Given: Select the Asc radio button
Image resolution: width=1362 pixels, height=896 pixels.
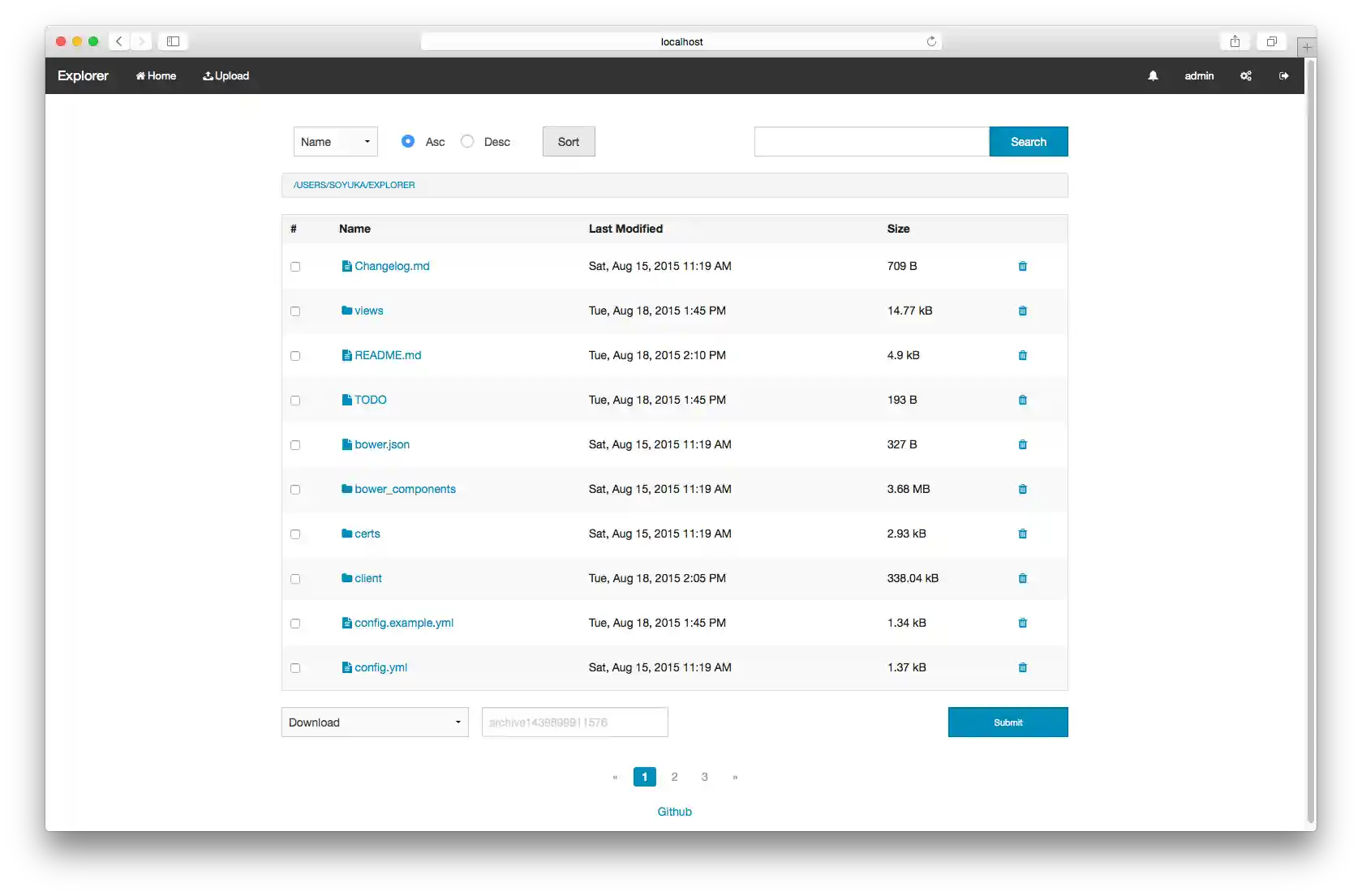Looking at the screenshot, I should (x=408, y=140).
